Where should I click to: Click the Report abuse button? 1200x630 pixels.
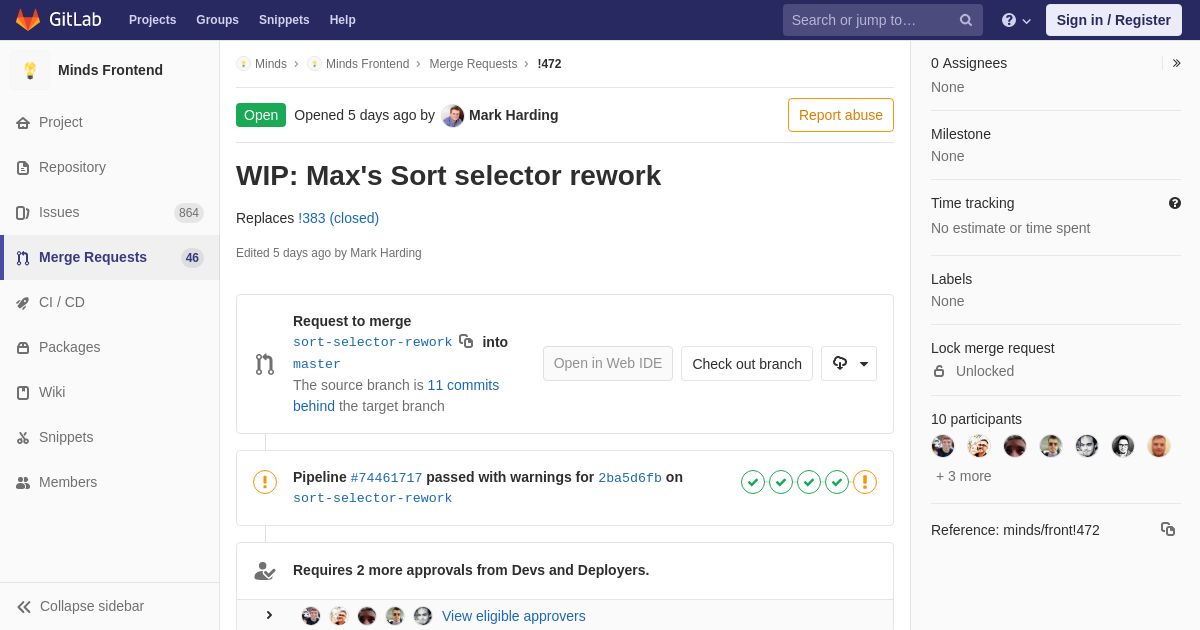pos(841,115)
